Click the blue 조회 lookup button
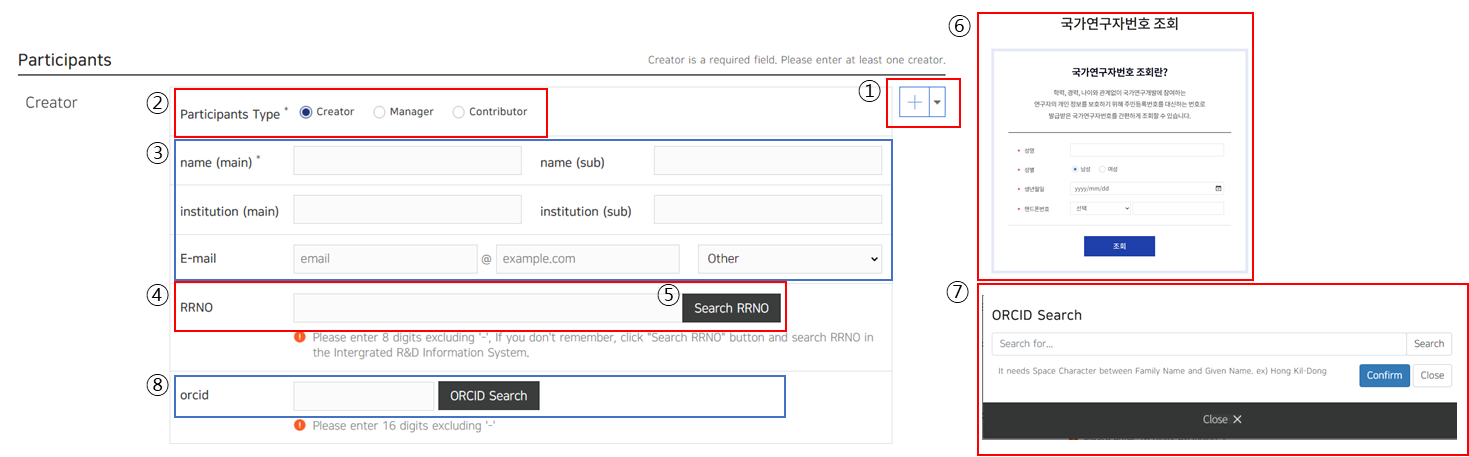1469x457 pixels. pyautogui.click(x=1119, y=246)
